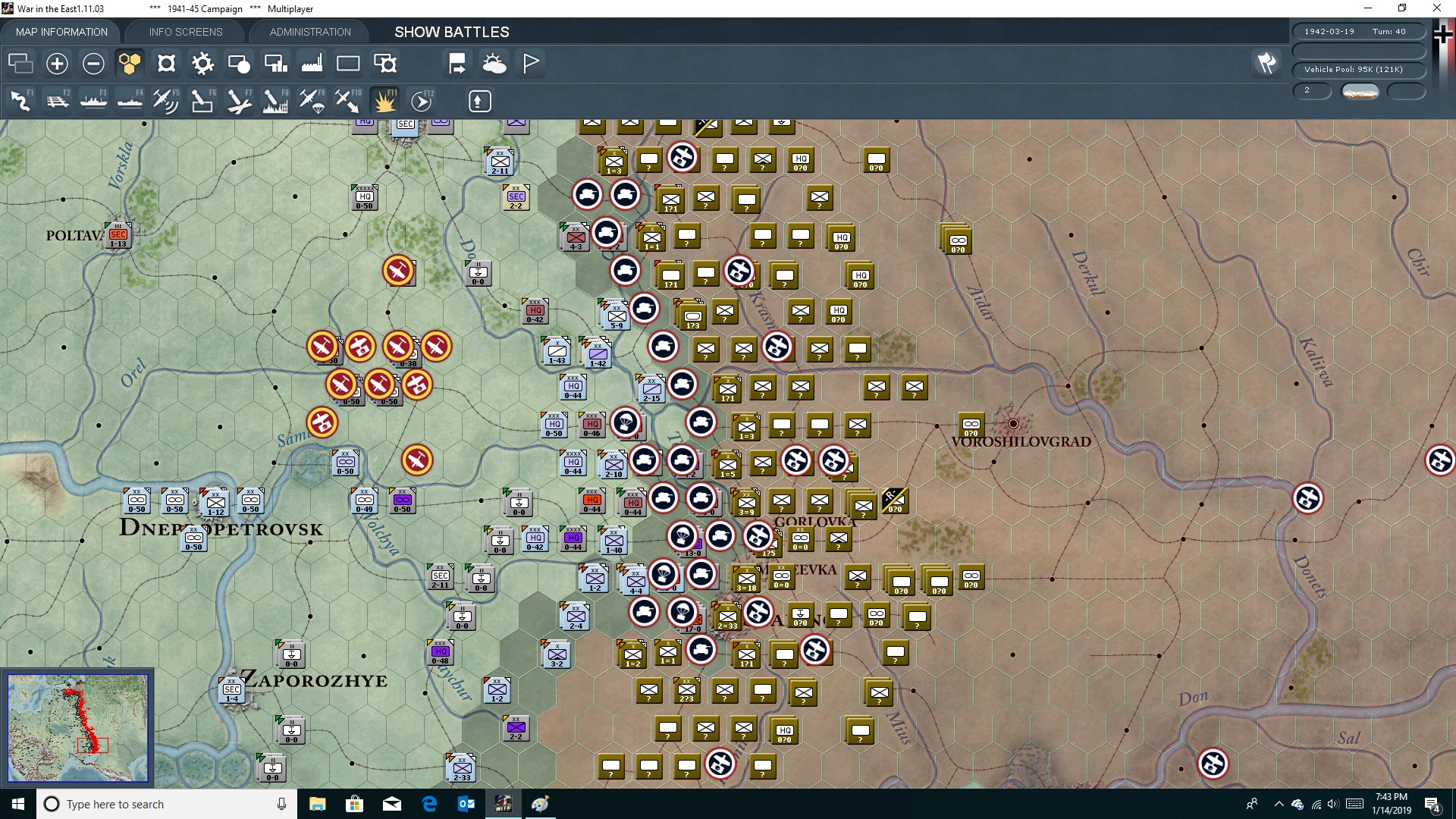Open the MAP INFORMATION tab
The height and width of the screenshot is (819, 1456).
point(61,32)
